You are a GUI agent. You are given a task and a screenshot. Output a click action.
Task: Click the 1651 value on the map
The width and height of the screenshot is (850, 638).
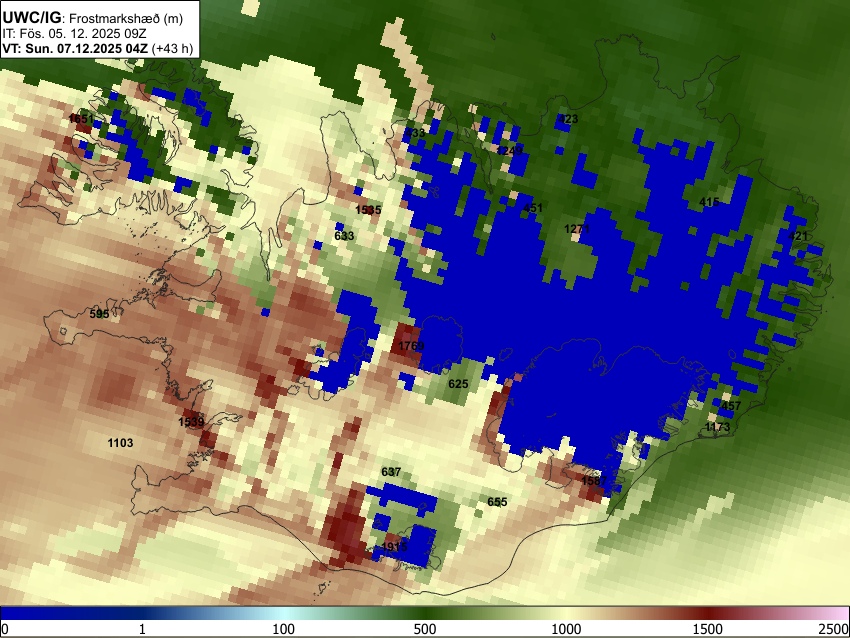tap(82, 118)
